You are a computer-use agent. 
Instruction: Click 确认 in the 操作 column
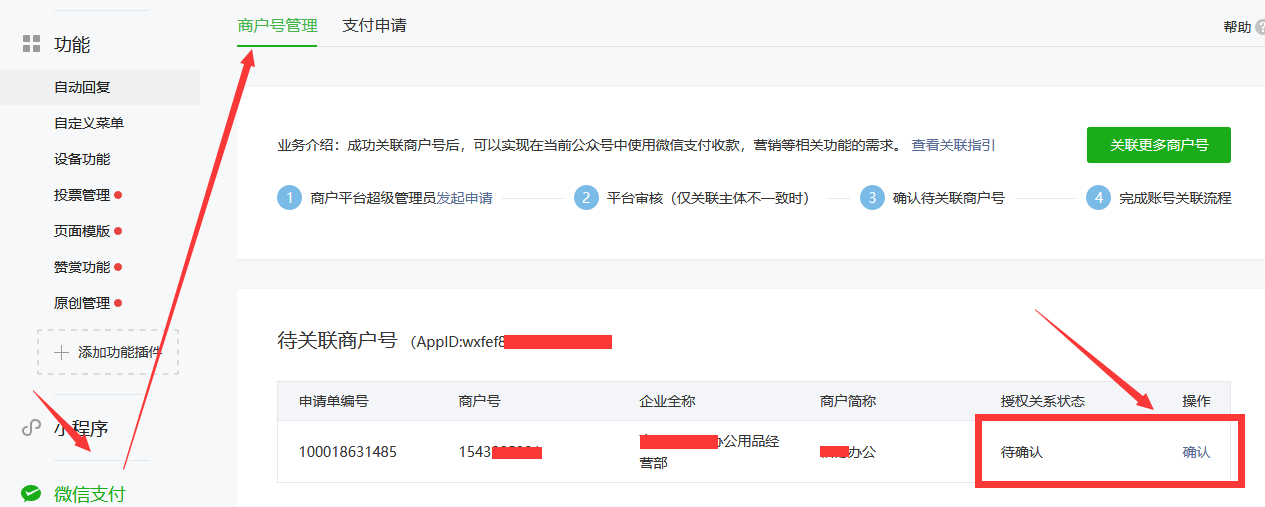[1196, 452]
